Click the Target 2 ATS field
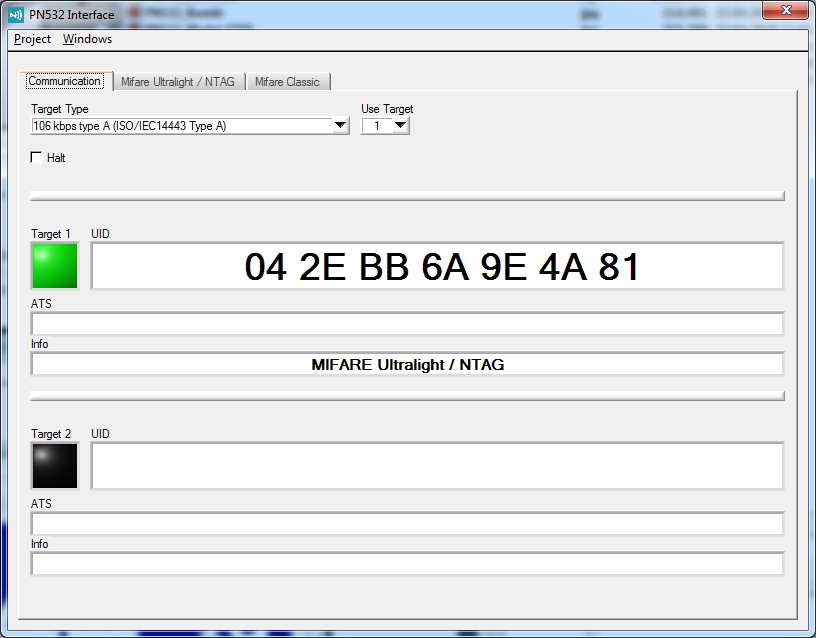This screenshot has width=816, height=638. (407, 524)
